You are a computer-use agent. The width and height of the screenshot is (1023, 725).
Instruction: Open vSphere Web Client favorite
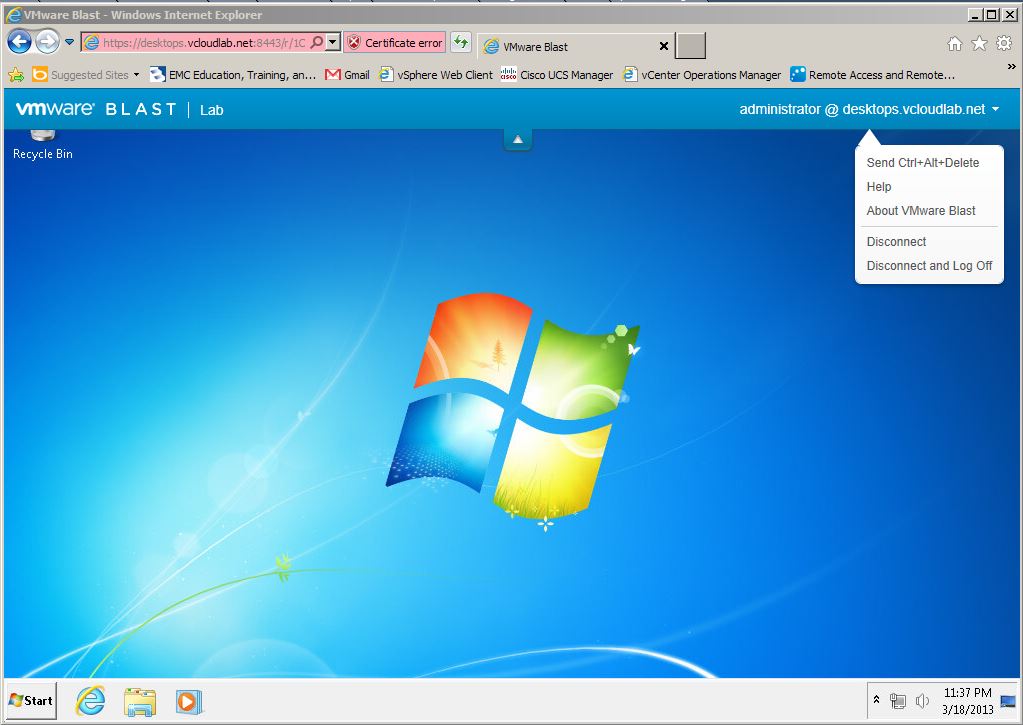436,75
